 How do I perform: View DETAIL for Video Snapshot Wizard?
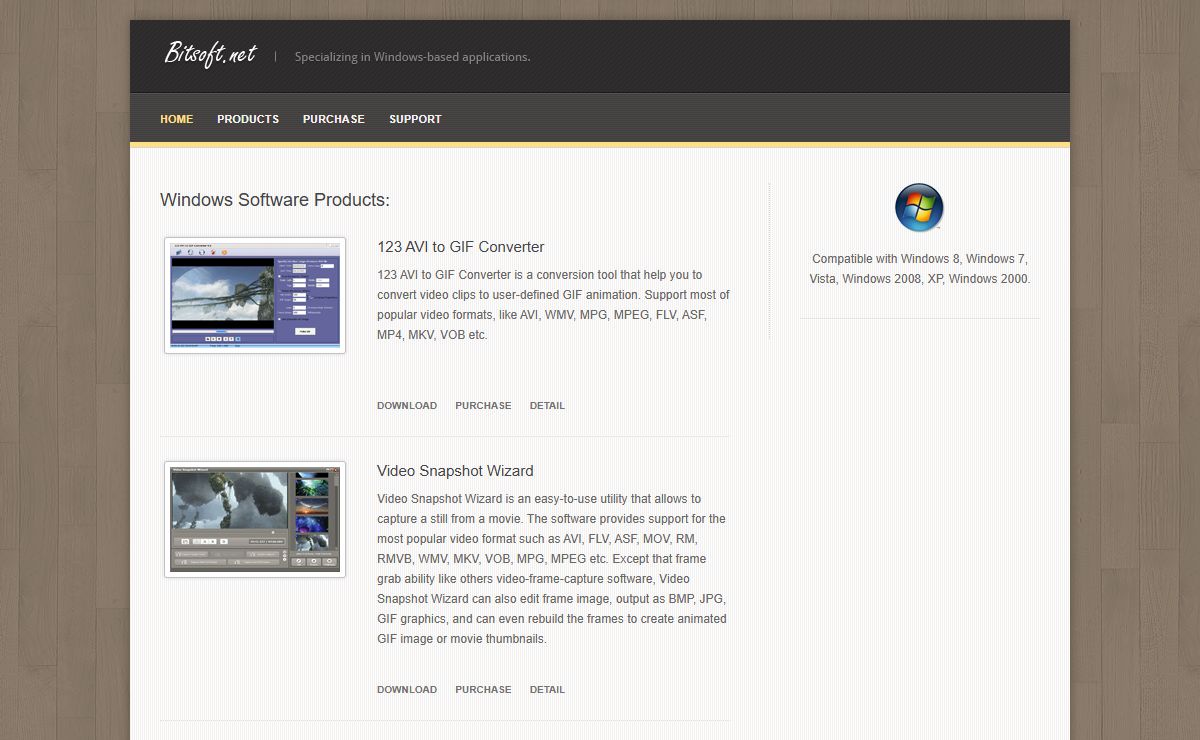(x=547, y=690)
